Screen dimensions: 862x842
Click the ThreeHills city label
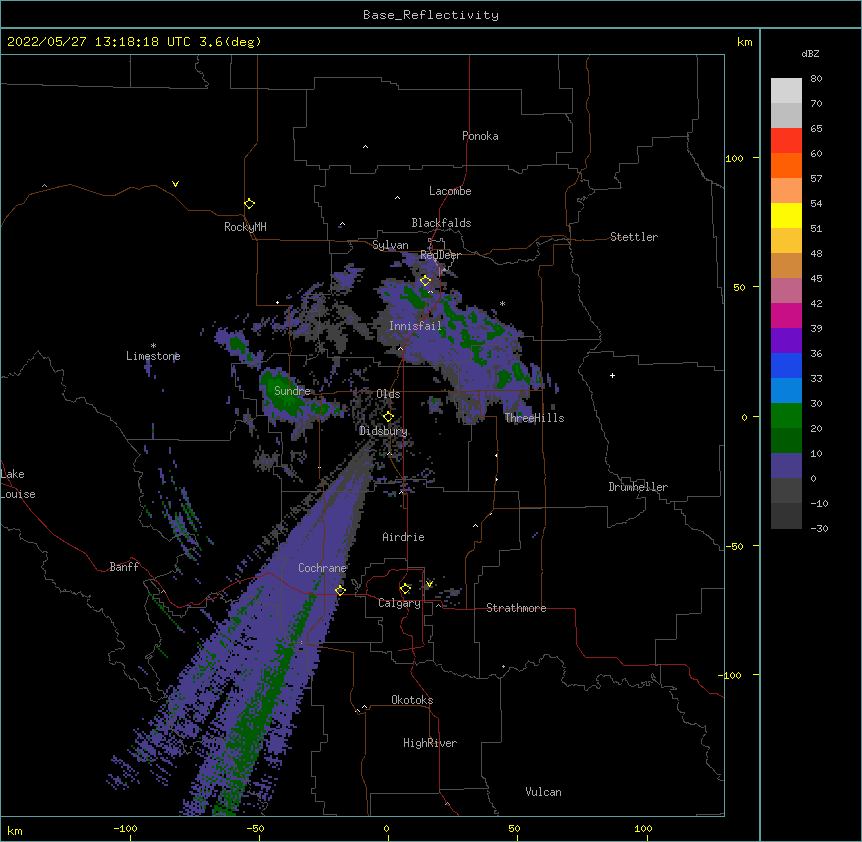coord(534,418)
